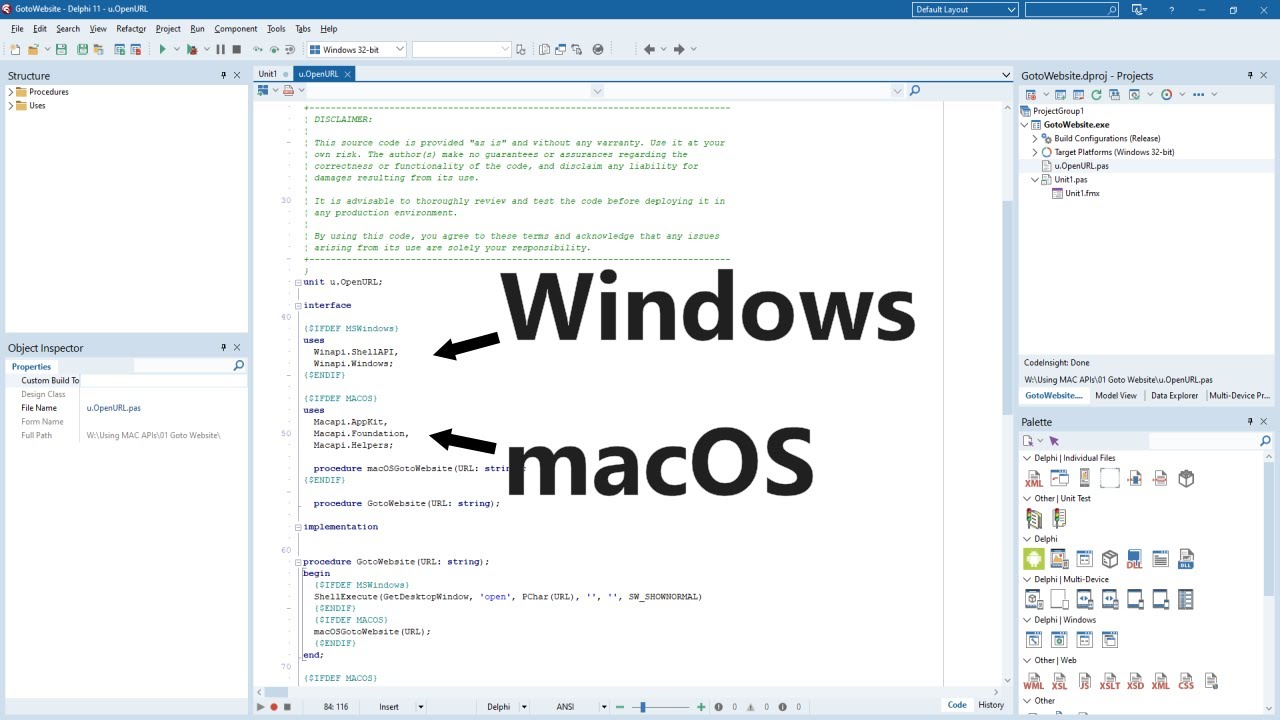Viewport: 1280px width, 720px height.
Task: Stop the program with the square icon
Action: [237, 49]
